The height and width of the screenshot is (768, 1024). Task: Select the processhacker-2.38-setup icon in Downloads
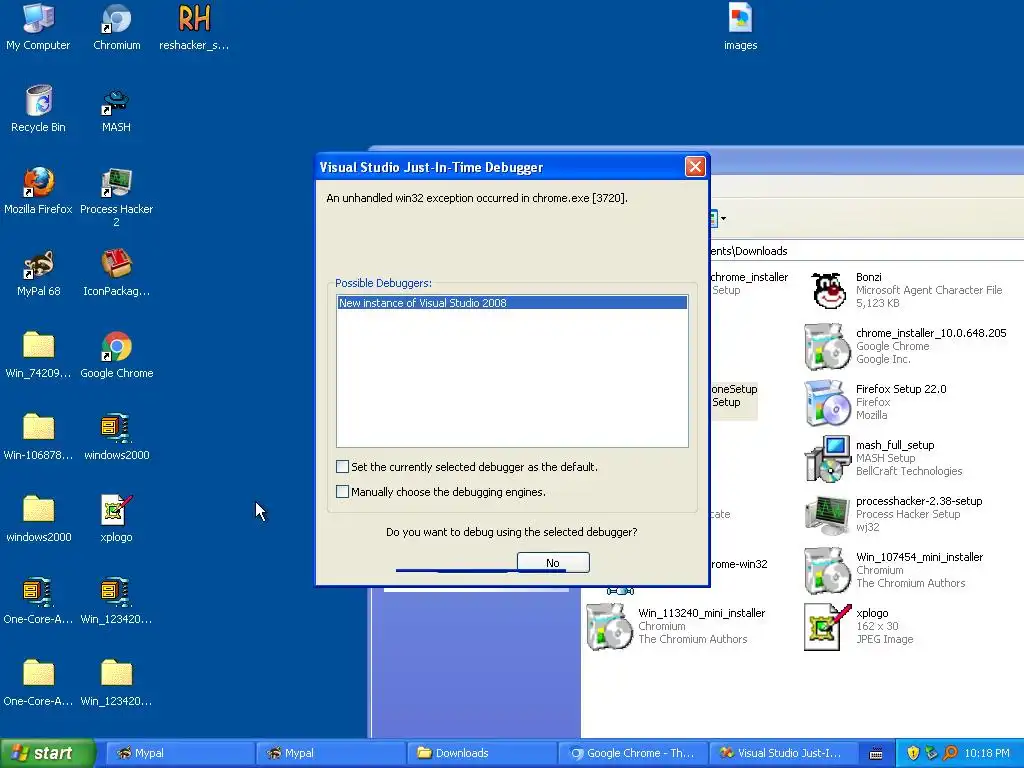[827, 515]
